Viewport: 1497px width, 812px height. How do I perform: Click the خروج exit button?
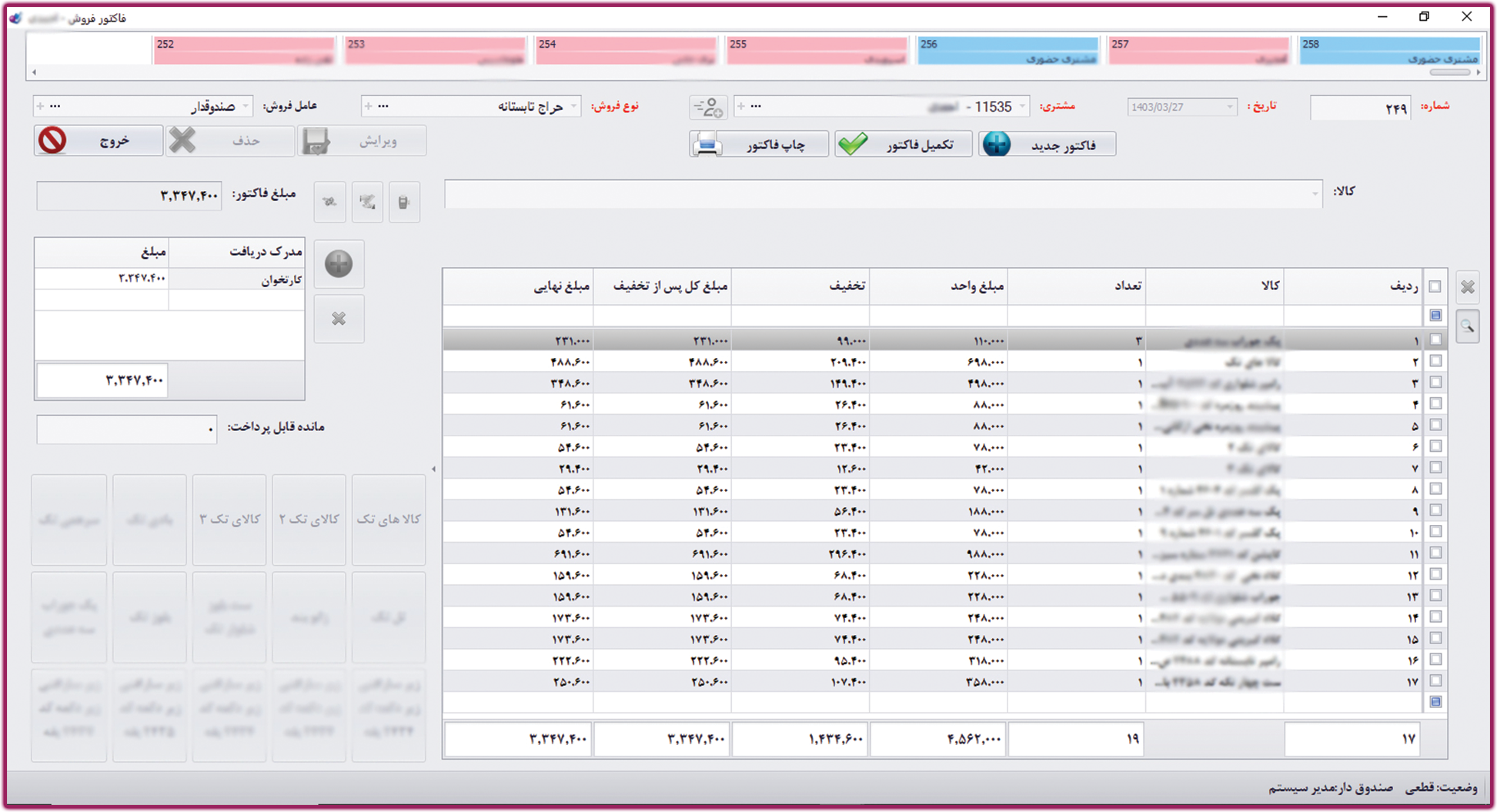coord(99,141)
